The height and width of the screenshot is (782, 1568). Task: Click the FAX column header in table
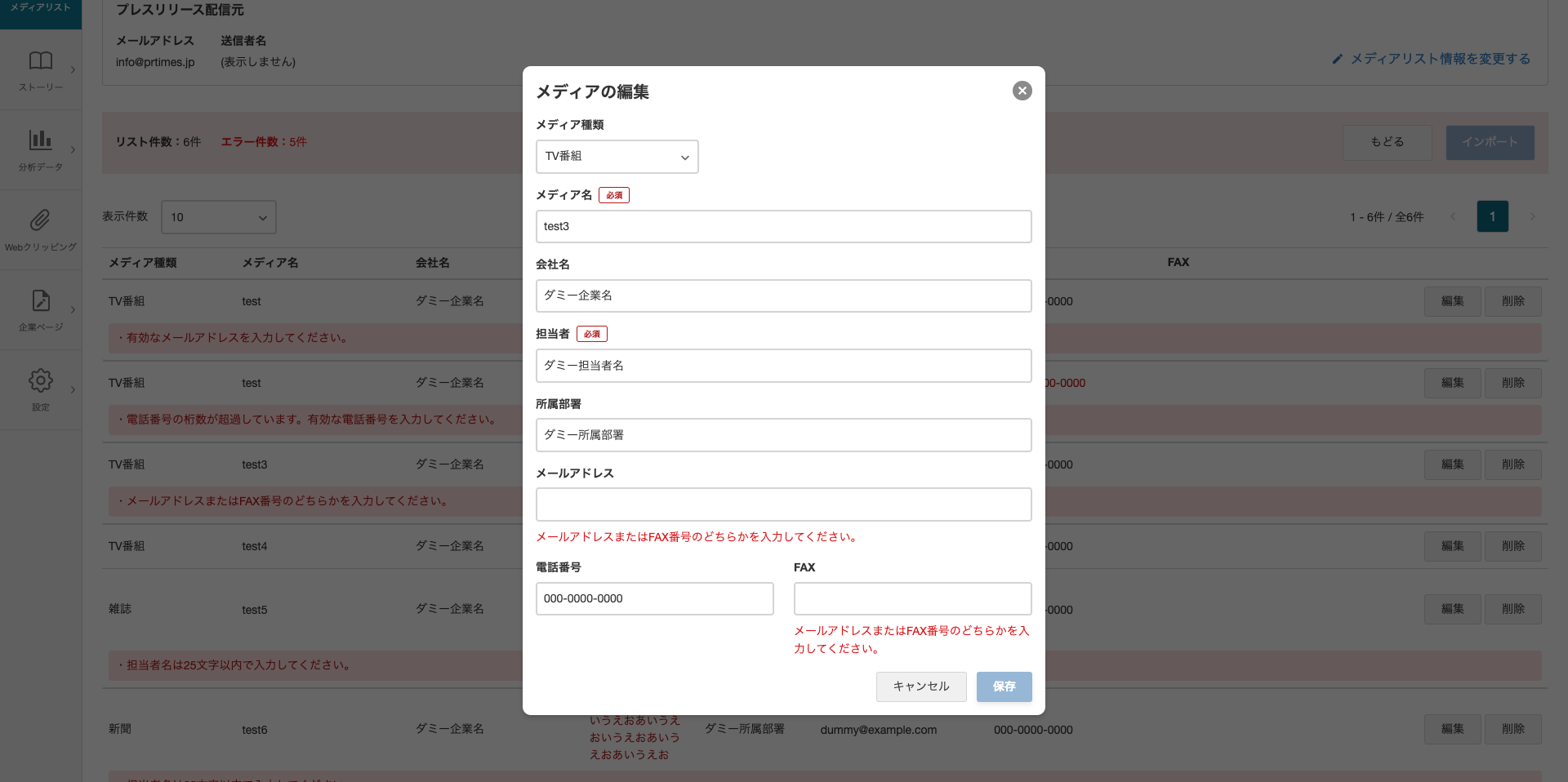pyautogui.click(x=1178, y=262)
